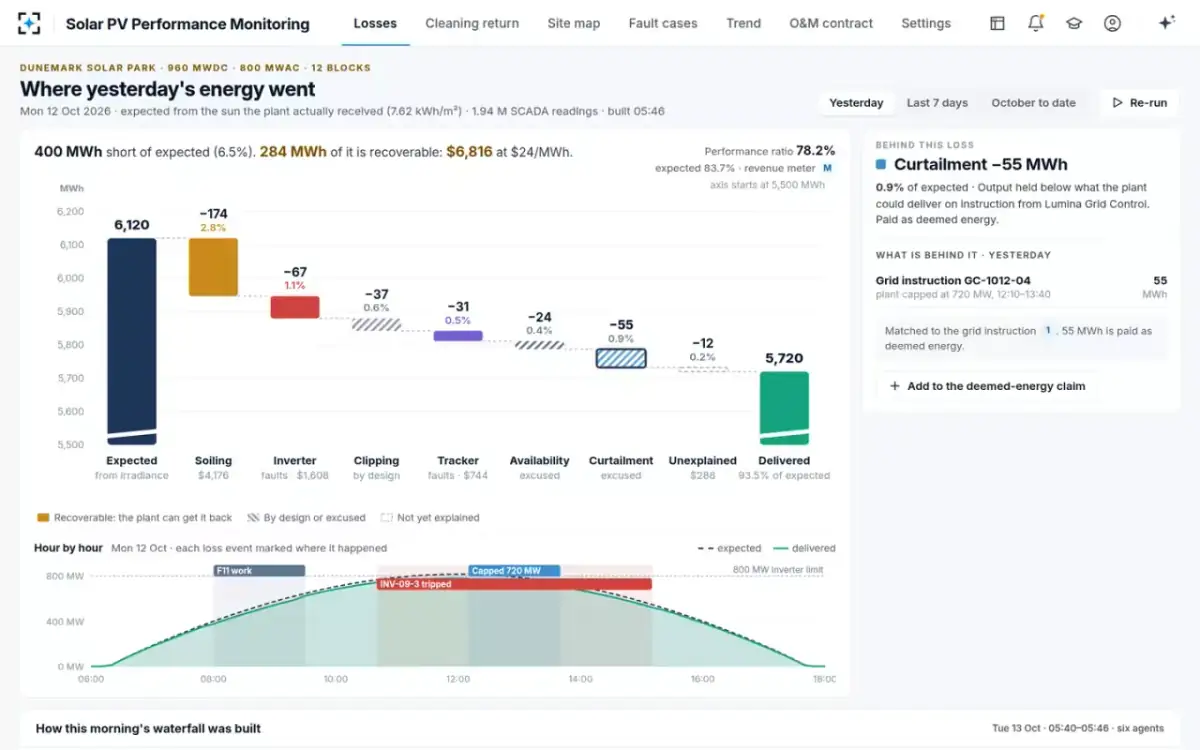Click the INV-09-3 tripped event marker

click(x=515, y=584)
